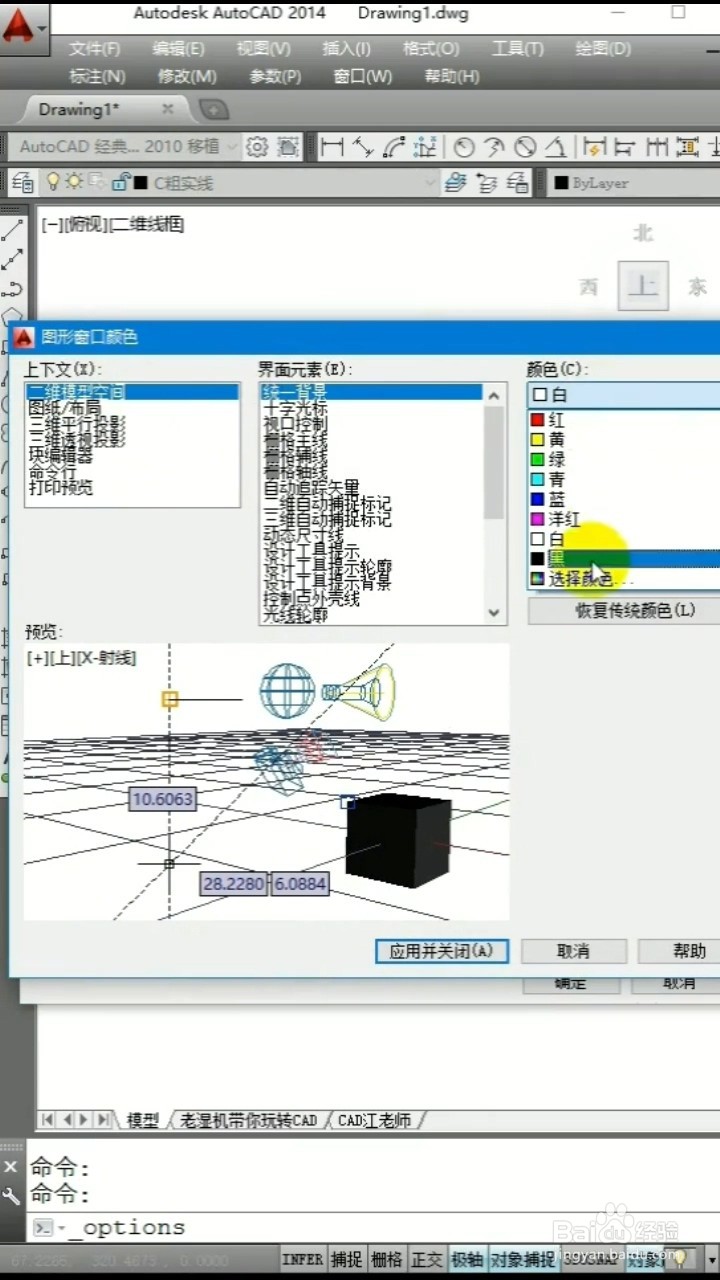The width and height of the screenshot is (720, 1280).
Task: Open the 文件(F) menu
Action: coord(94,49)
